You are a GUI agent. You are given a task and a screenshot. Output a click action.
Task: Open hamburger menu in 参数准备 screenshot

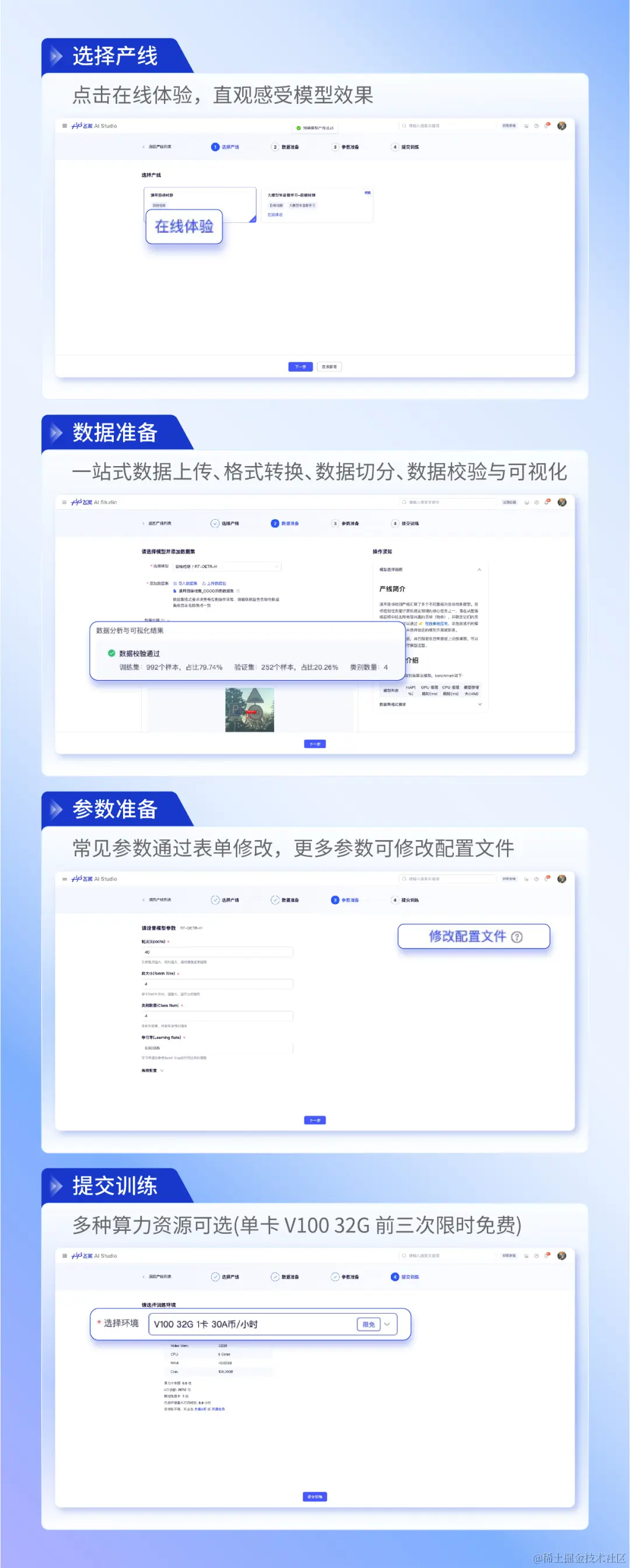(x=65, y=879)
